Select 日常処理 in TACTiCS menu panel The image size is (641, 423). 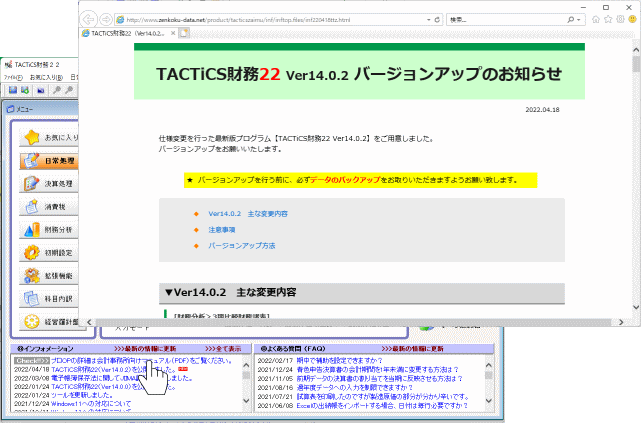49,161
